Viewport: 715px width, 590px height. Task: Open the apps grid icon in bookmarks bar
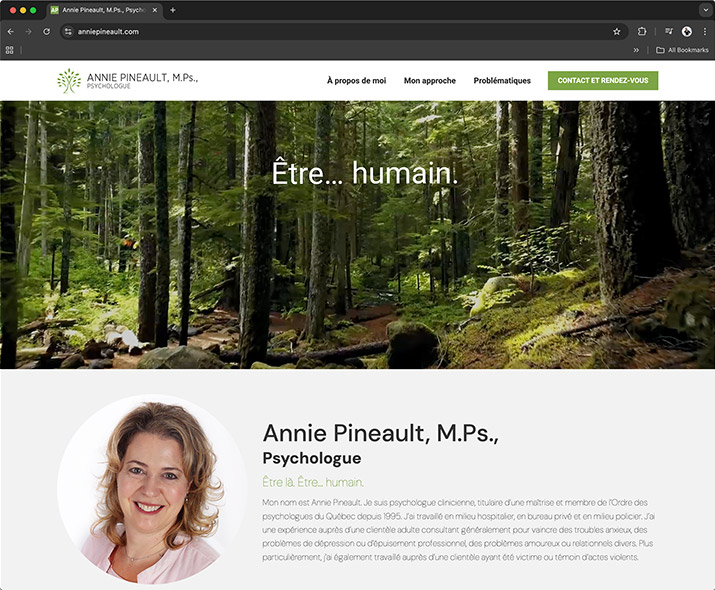[x=10, y=50]
